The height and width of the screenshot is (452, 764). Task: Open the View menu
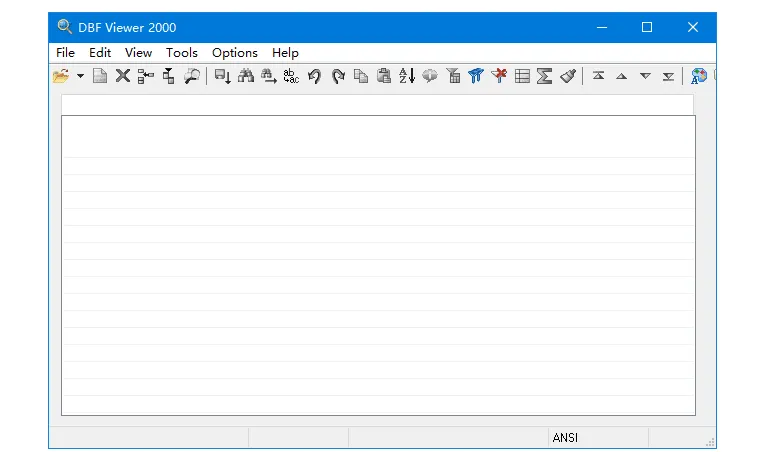(x=138, y=53)
